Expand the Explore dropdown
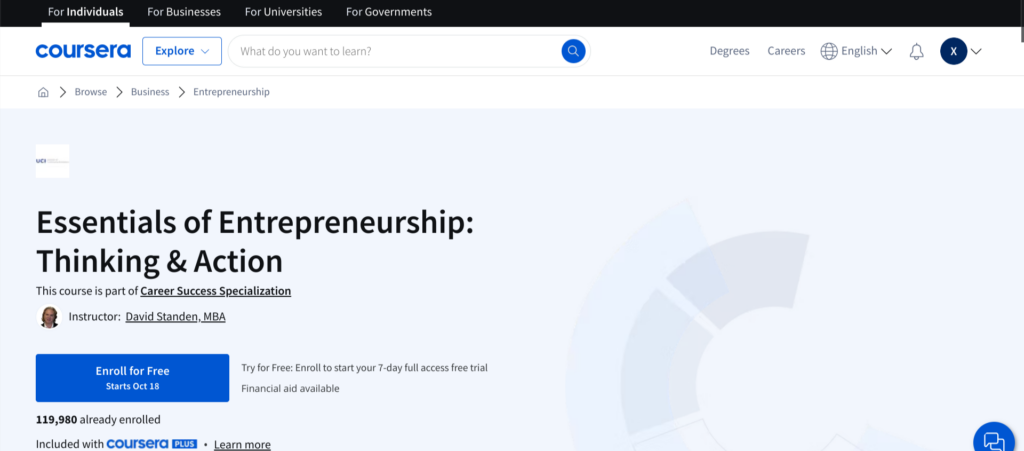Screen dimensions: 1024x451 tap(182, 51)
